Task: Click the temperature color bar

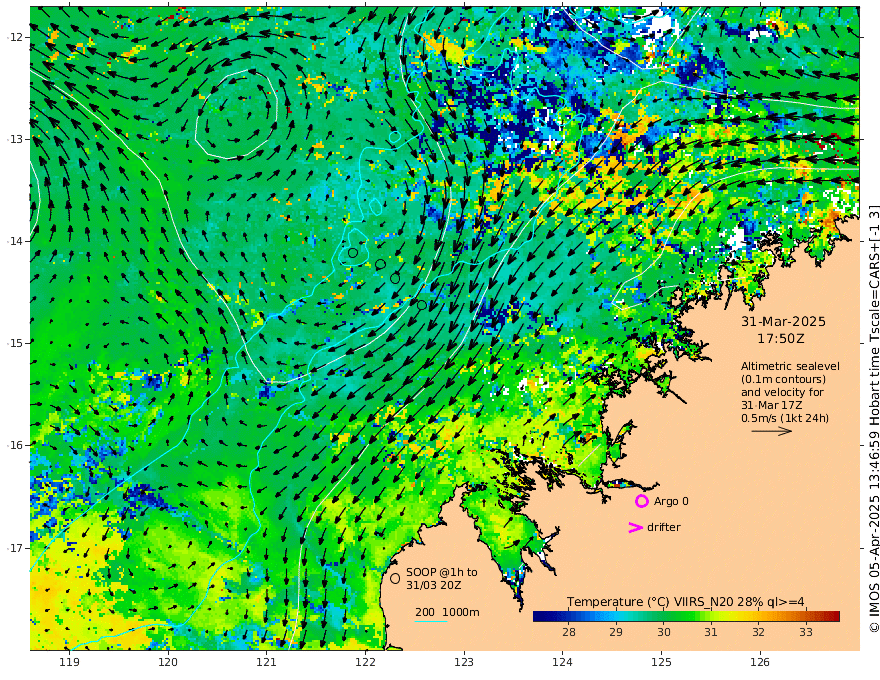Action: coord(686,616)
